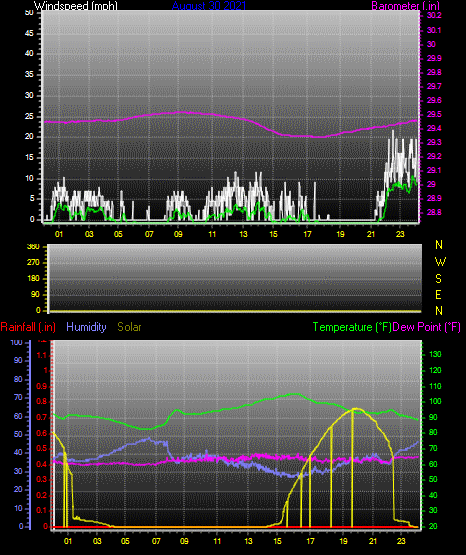Click the red 1.1 value on rainfall axis
The image size is (466, 555).
(42, 355)
